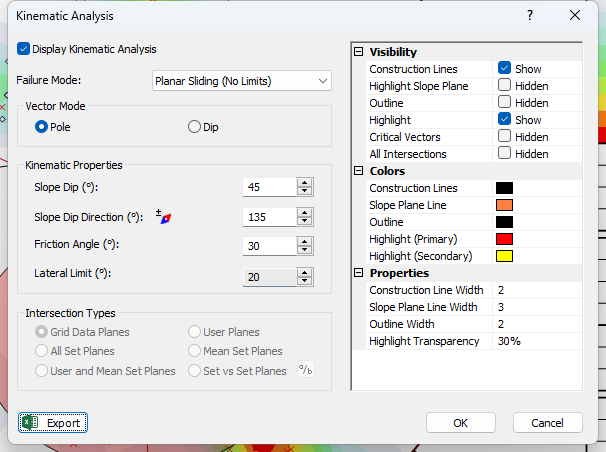Pick the Construction Lines black color swatch

504,188
